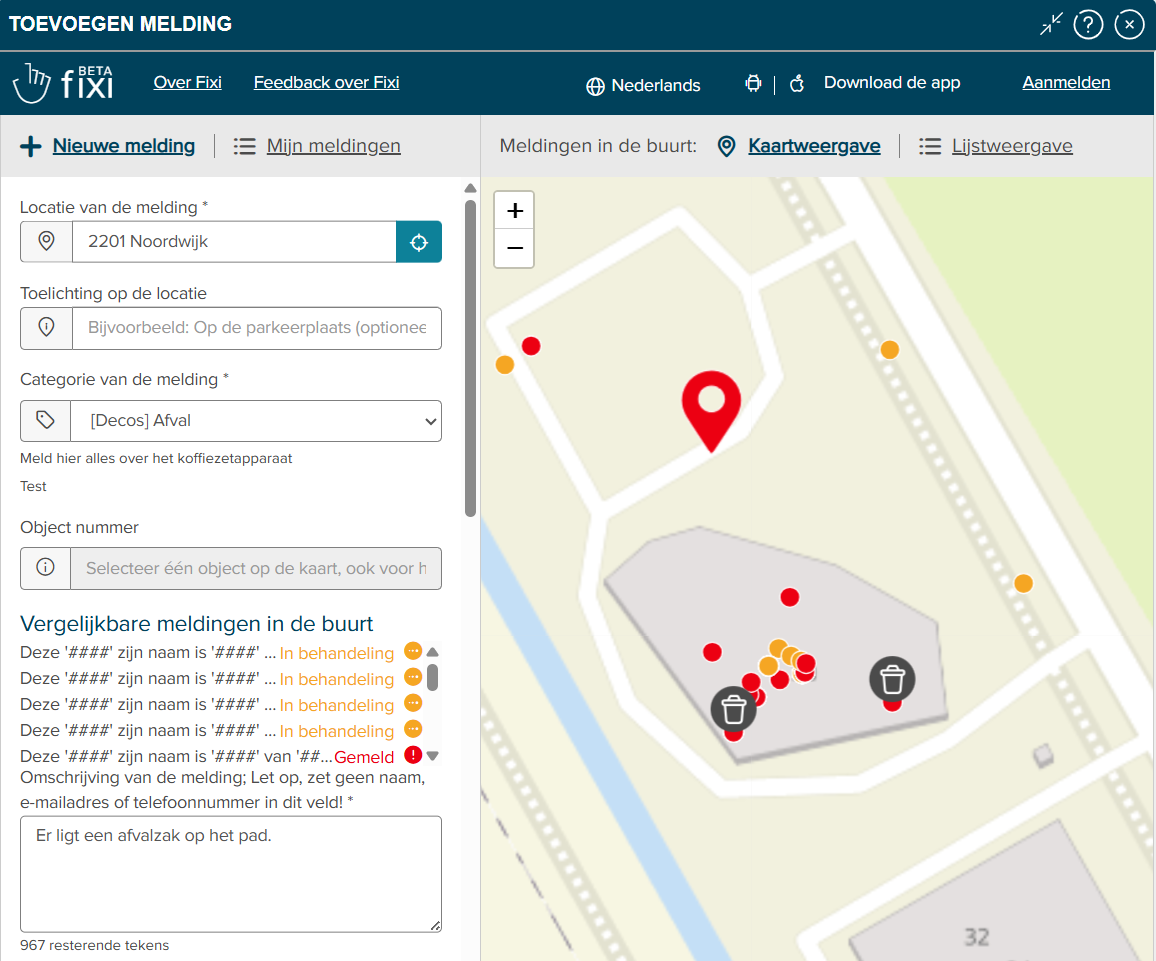
Task: Zoom out the map with minus button
Action: click(x=515, y=248)
